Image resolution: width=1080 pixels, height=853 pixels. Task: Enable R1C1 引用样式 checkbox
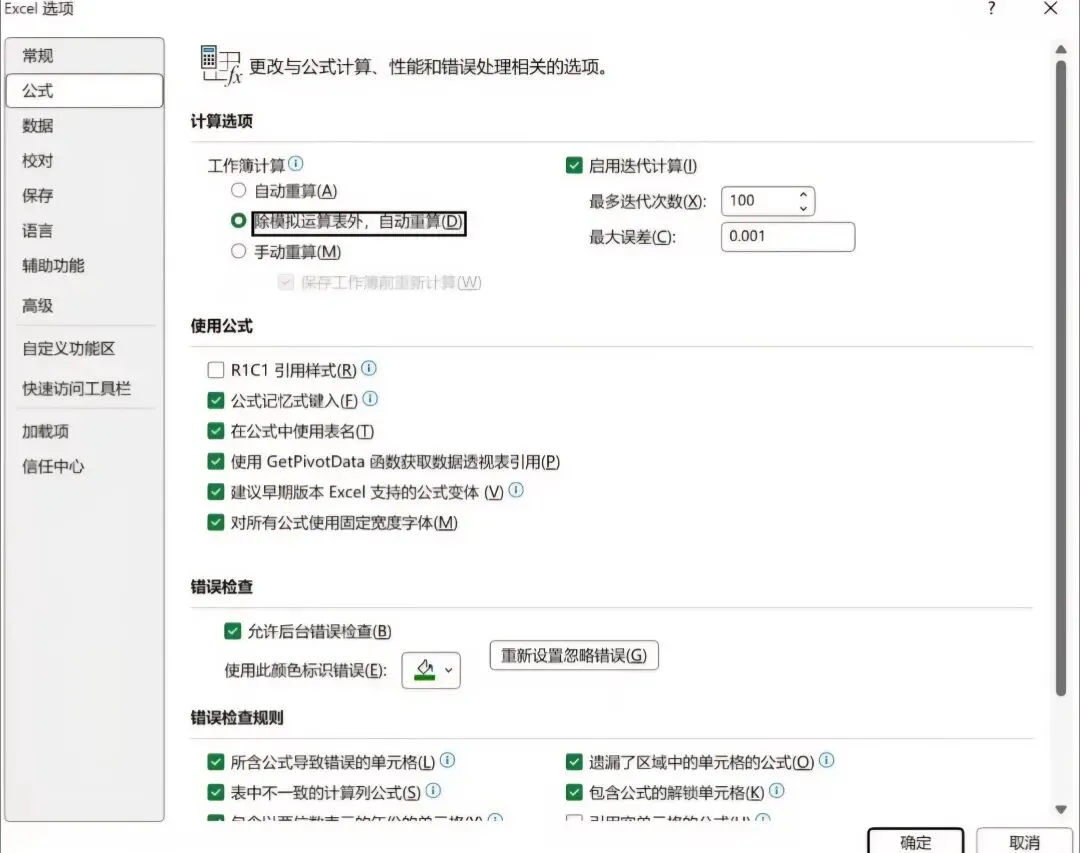coord(216,370)
